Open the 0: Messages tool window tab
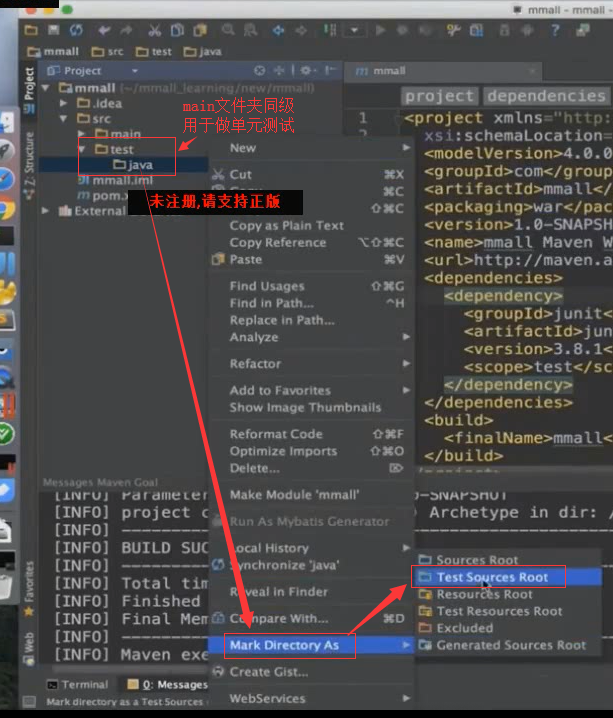 167,685
